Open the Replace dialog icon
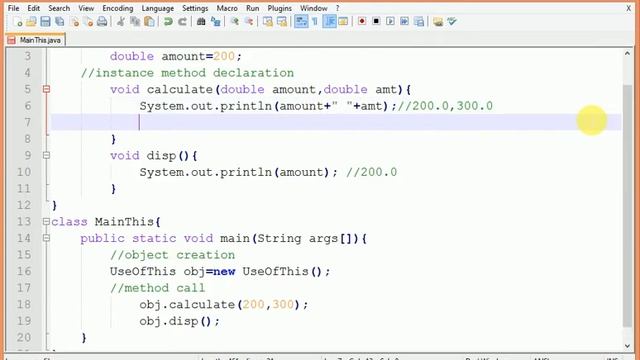640x360 pixels. [x=216, y=22]
